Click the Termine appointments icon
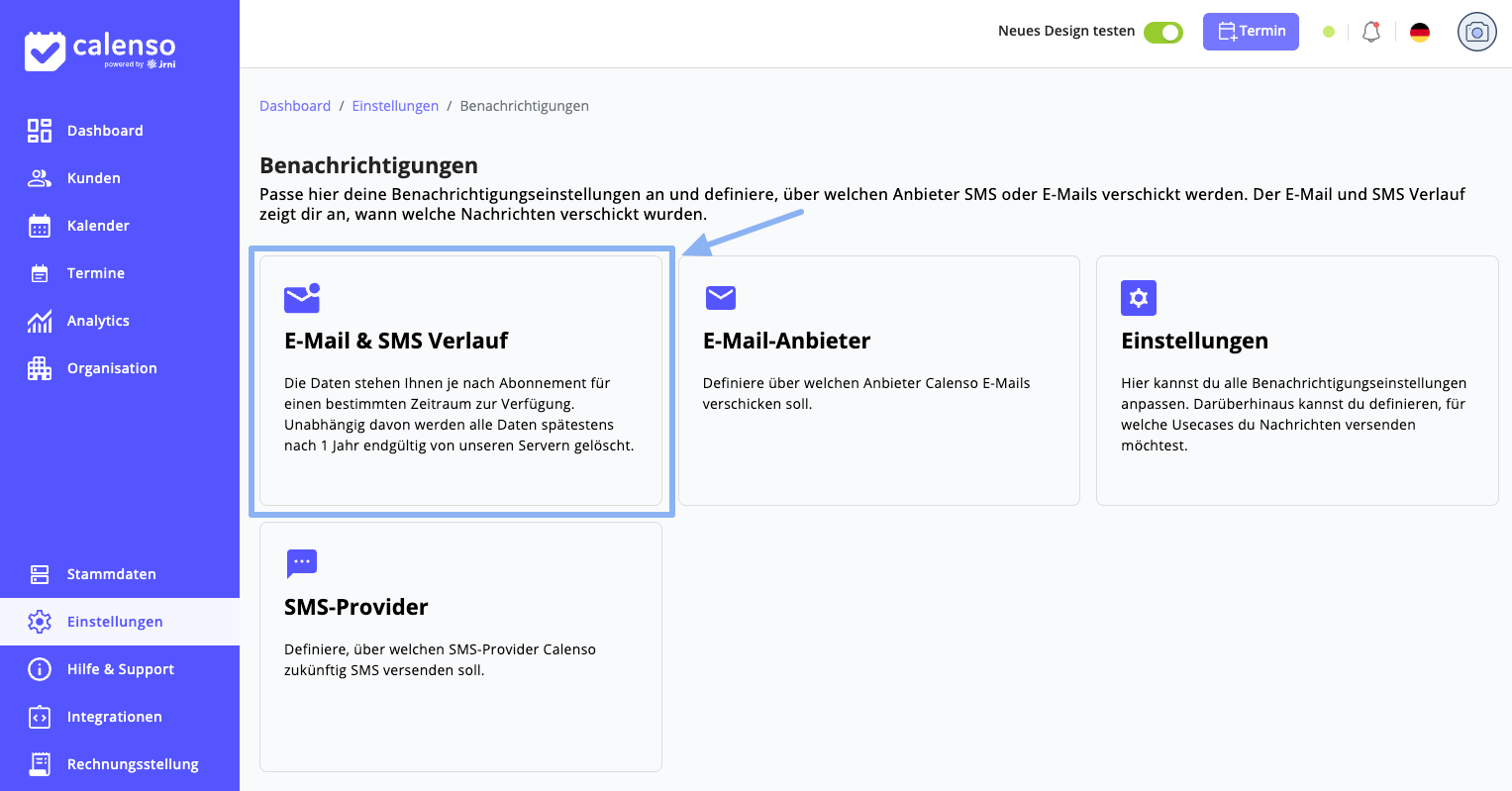The height and width of the screenshot is (791, 1512). [x=40, y=273]
